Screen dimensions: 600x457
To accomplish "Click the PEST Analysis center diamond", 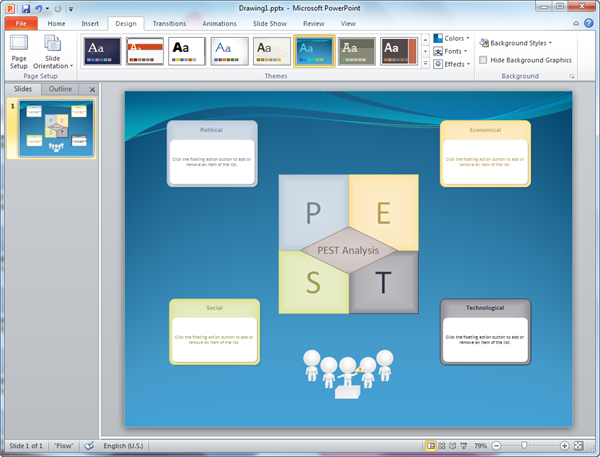I will click(348, 250).
